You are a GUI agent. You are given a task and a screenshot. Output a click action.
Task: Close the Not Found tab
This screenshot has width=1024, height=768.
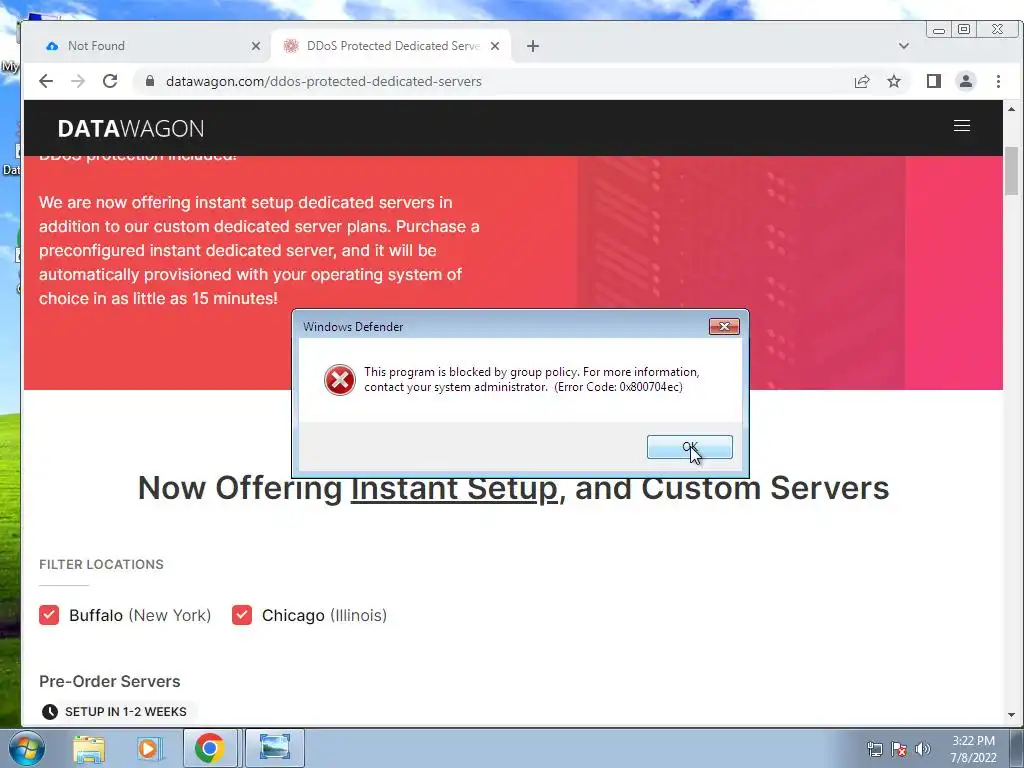(x=256, y=46)
